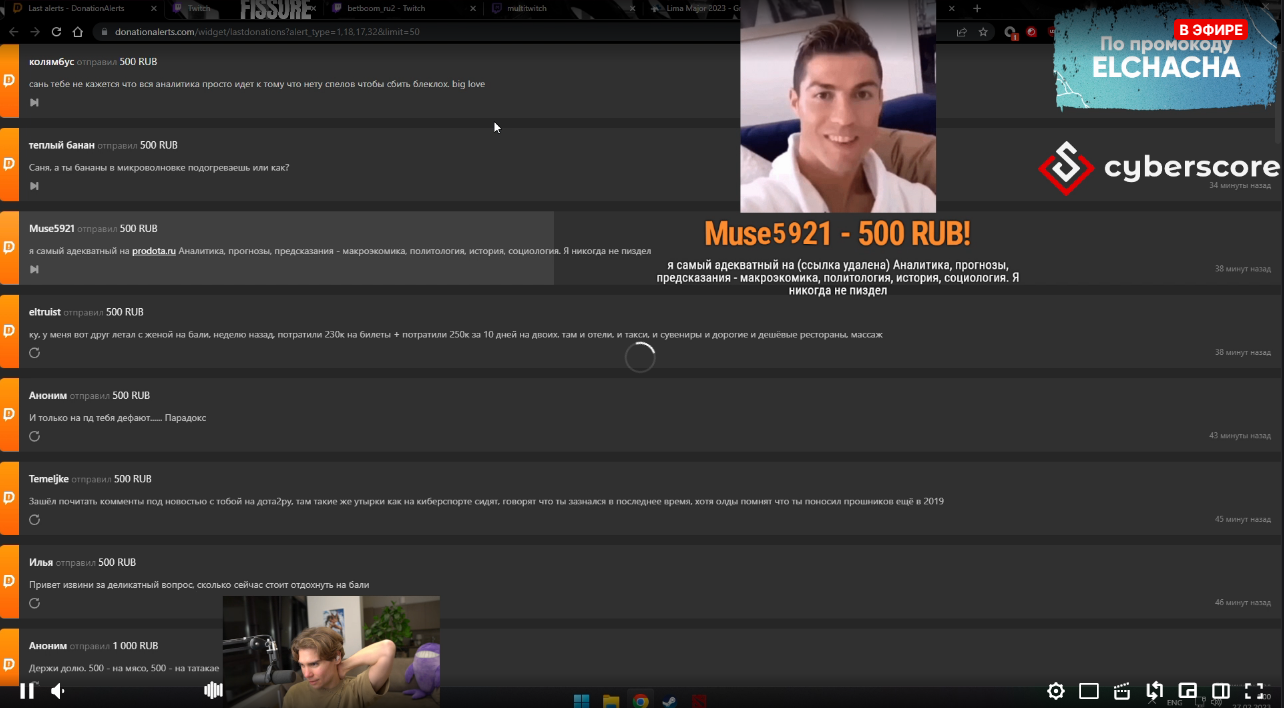The height and width of the screenshot is (708, 1284).
Task: Pause the stream playback
Action: [x=27, y=691]
